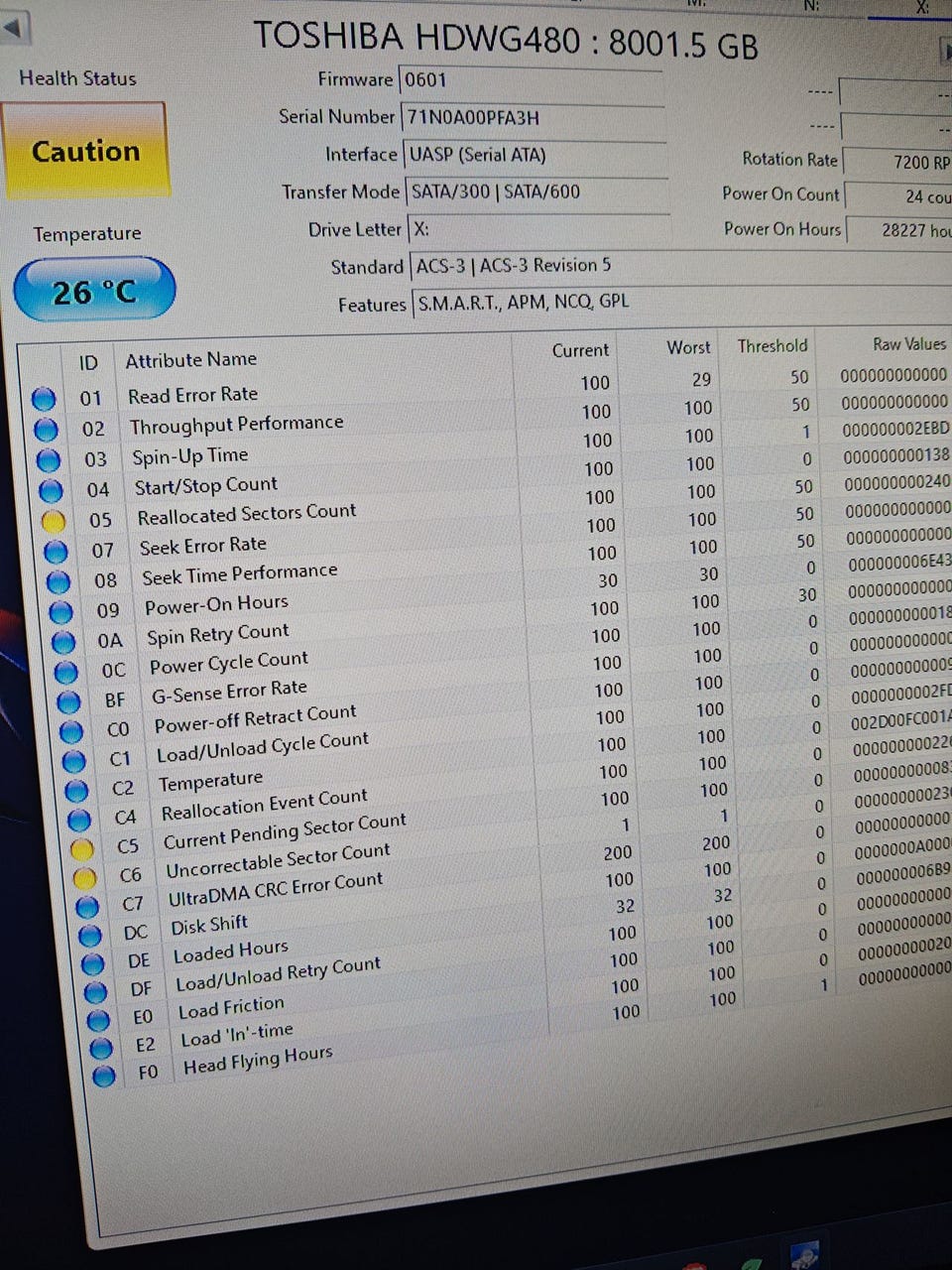Image resolution: width=952 pixels, height=1270 pixels.
Task: Click the Features field S.M.A.R.T., APM
Action: click(x=681, y=302)
